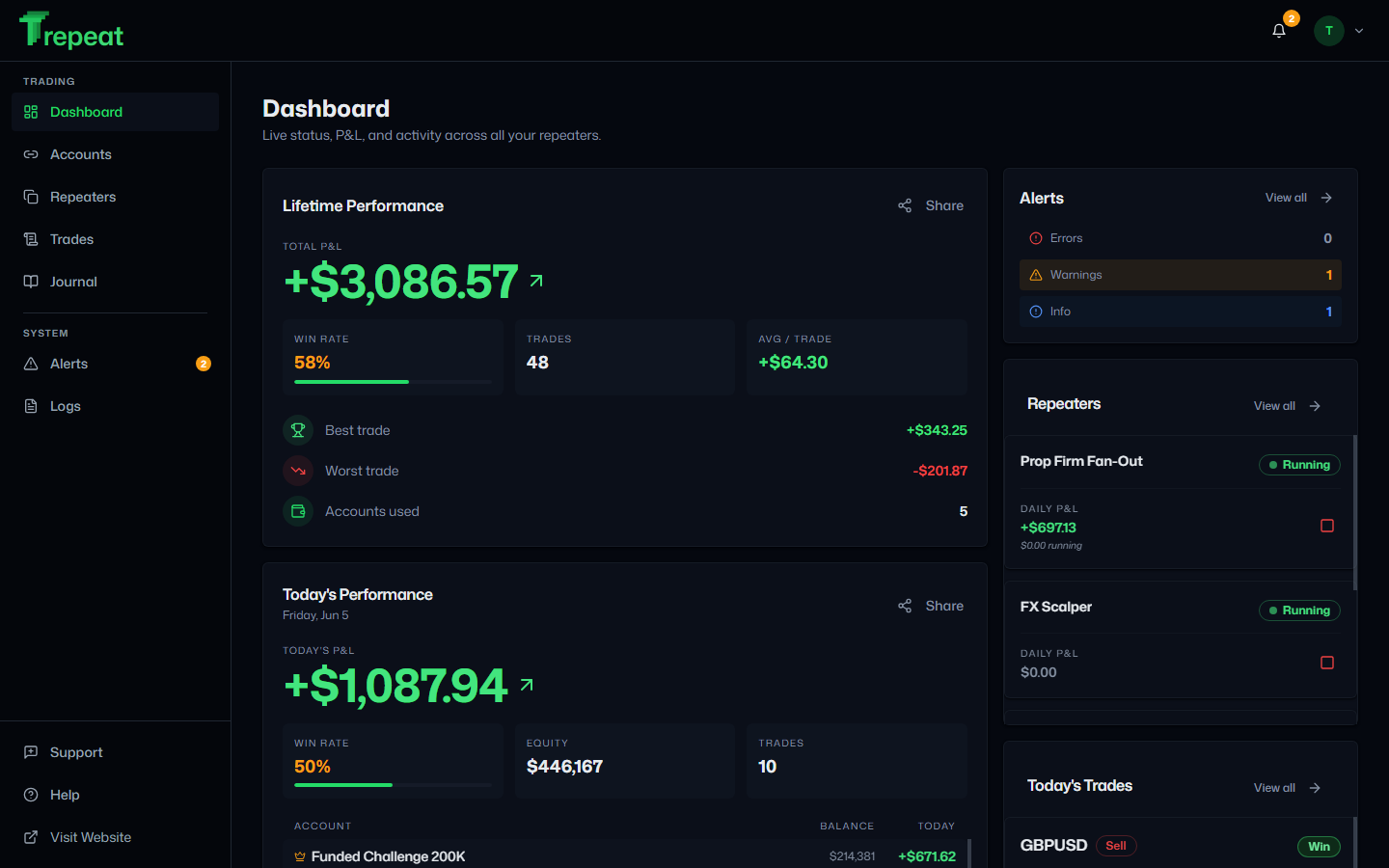The height and width of the screenshot is (868, 1389).
Task: Open Repeaters page from sidebar
Action: point(115,197)
